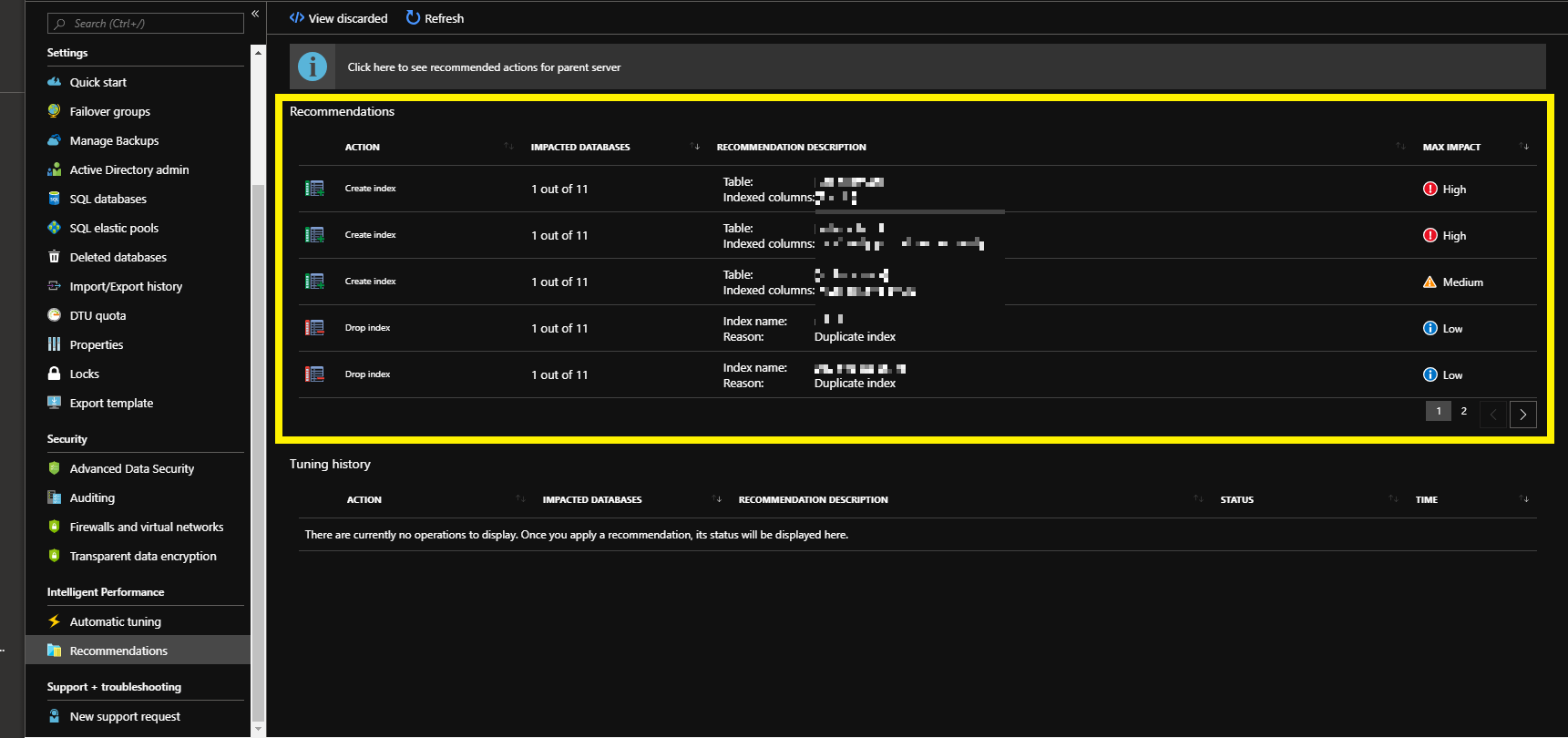The width and height of the screenshot is (1568, 738).
Task: Collapse the sidebar with double chevron
Action: point(255,14)
